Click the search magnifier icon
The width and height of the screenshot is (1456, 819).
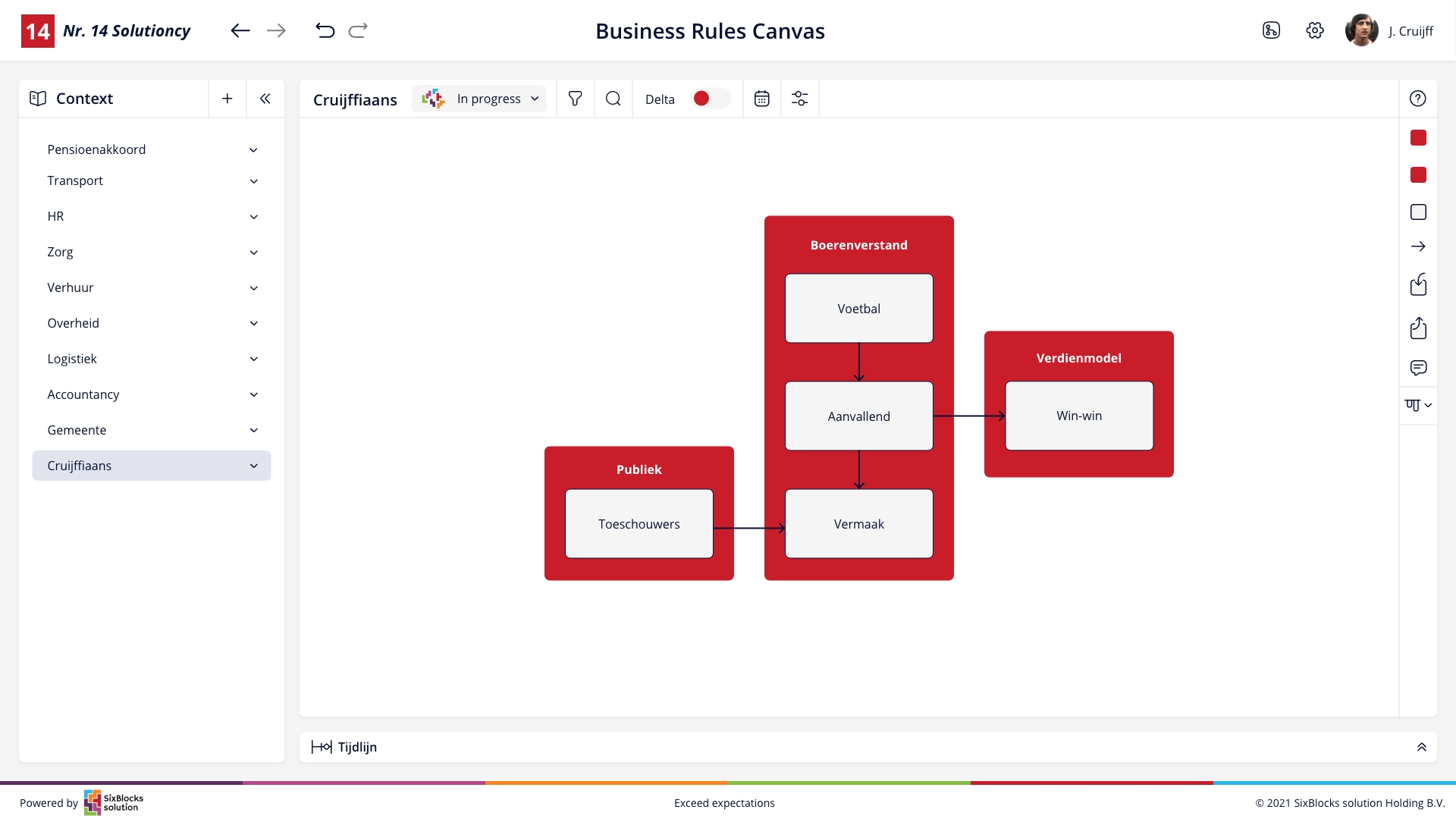tap(613, 99)
